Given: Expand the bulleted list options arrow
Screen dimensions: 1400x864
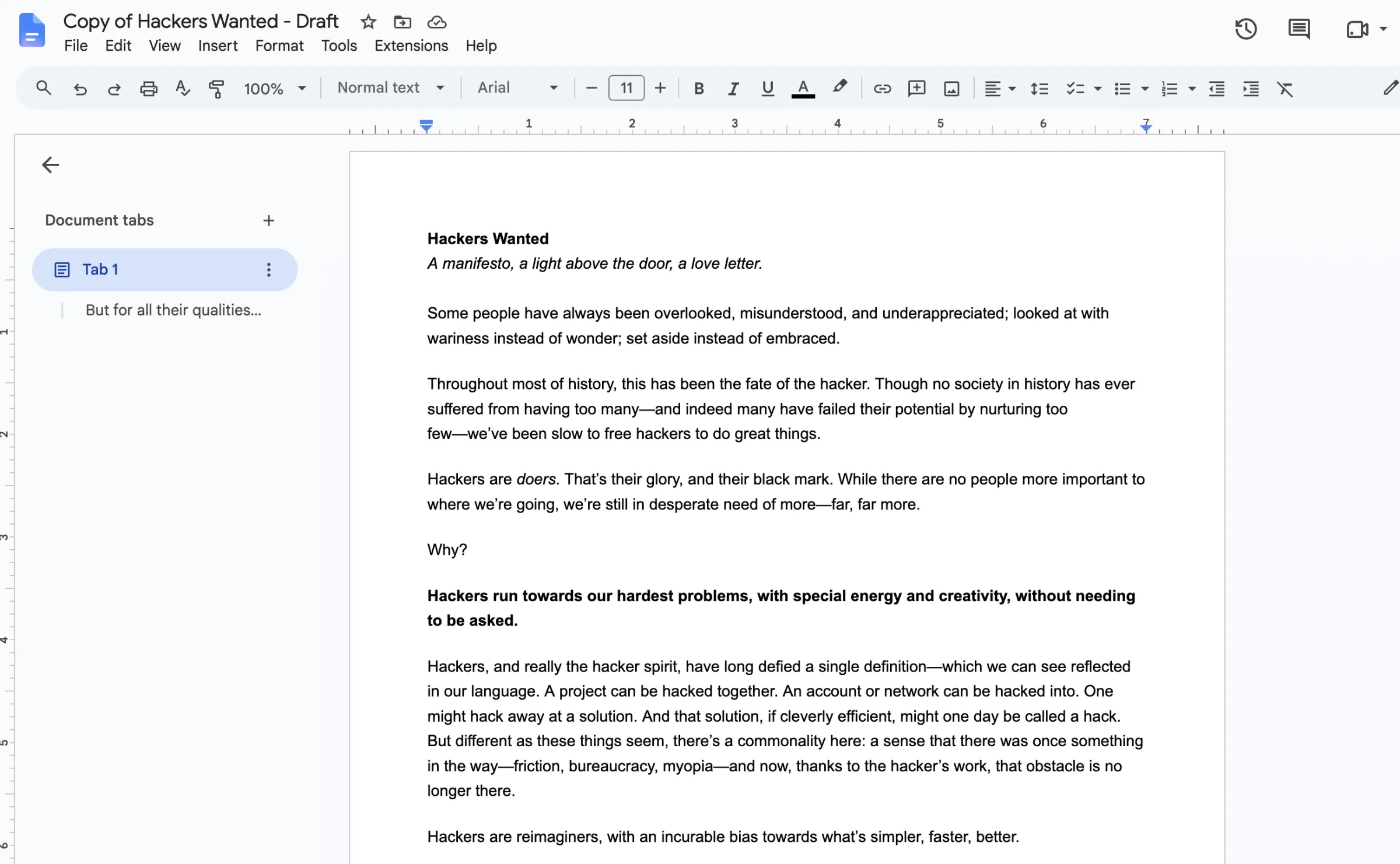Looking at the screenshot, I should coord(1144,89).
